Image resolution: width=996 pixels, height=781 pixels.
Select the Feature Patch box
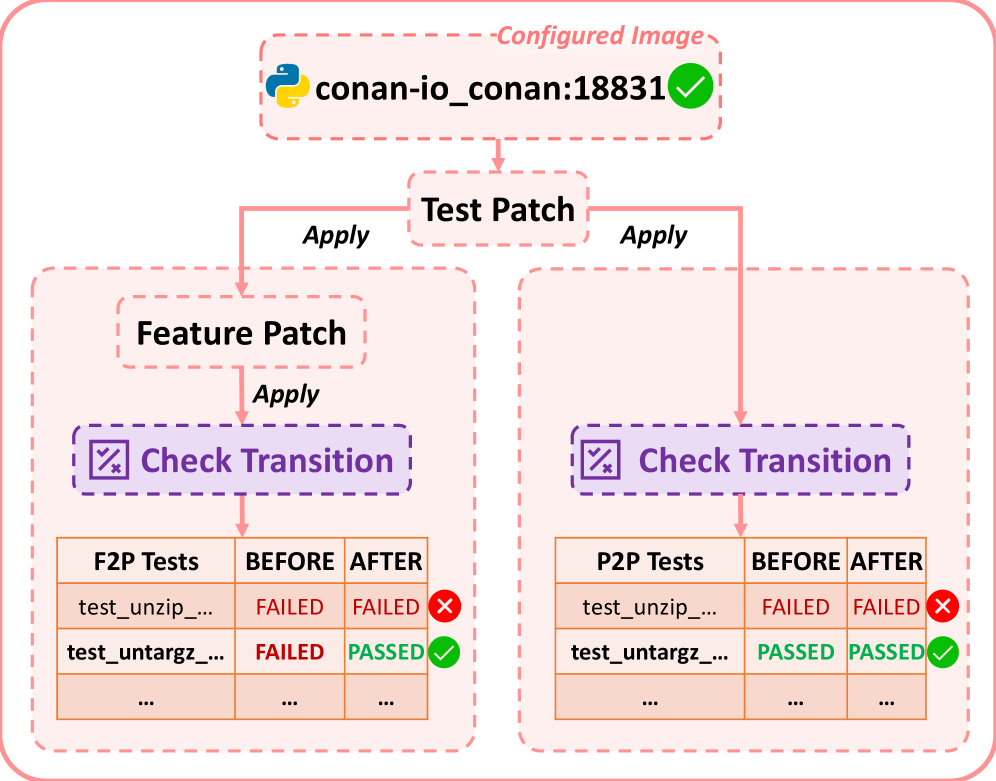241,332
